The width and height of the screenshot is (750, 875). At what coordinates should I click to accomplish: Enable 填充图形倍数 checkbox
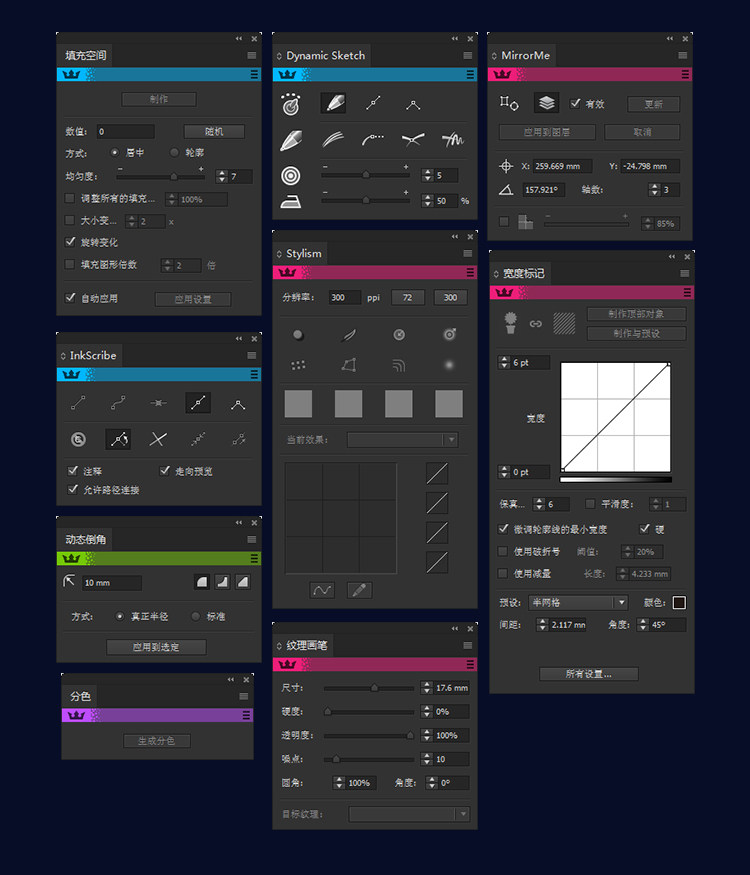70,264
